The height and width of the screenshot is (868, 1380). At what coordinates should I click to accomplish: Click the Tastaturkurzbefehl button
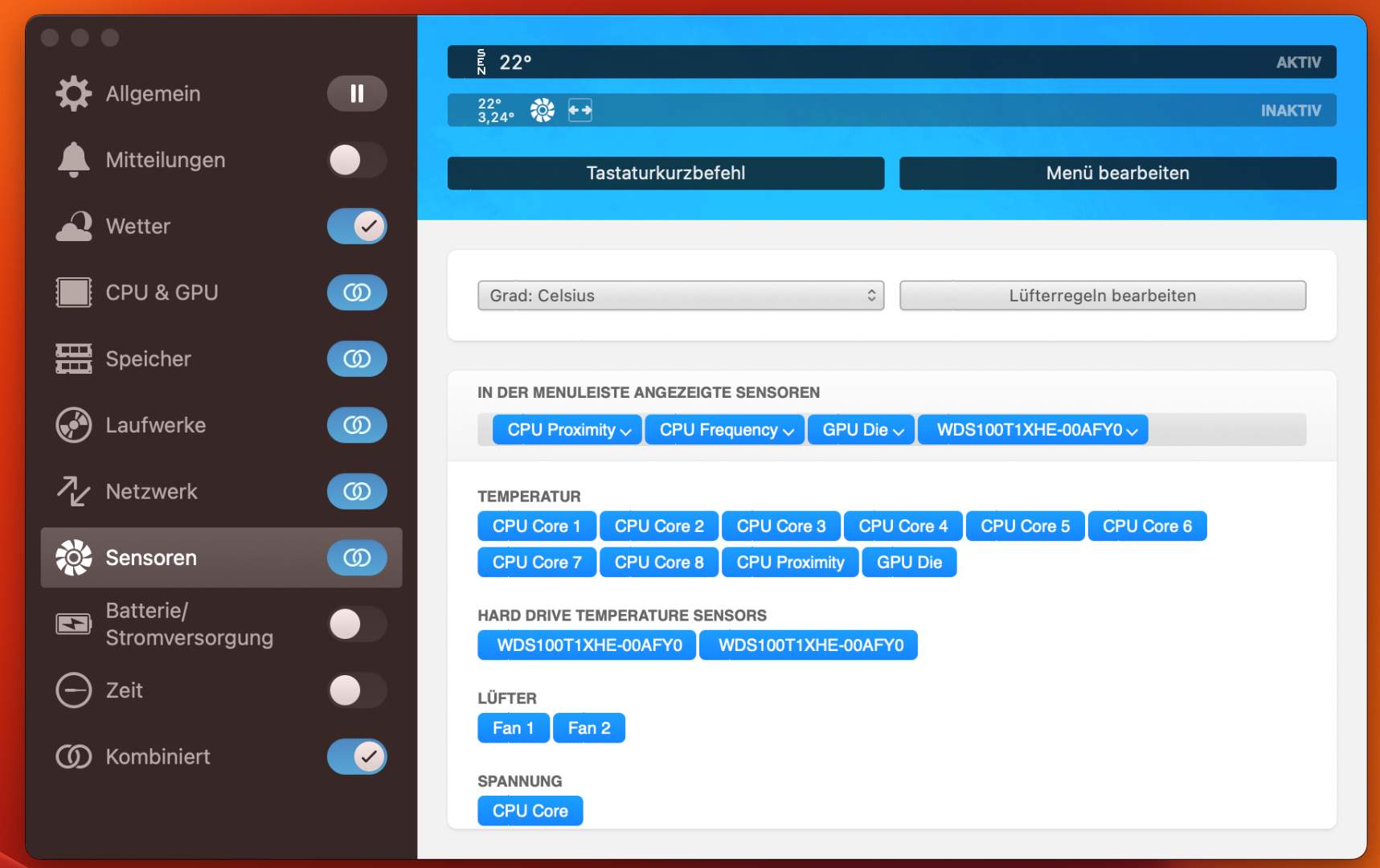(666, 173)
